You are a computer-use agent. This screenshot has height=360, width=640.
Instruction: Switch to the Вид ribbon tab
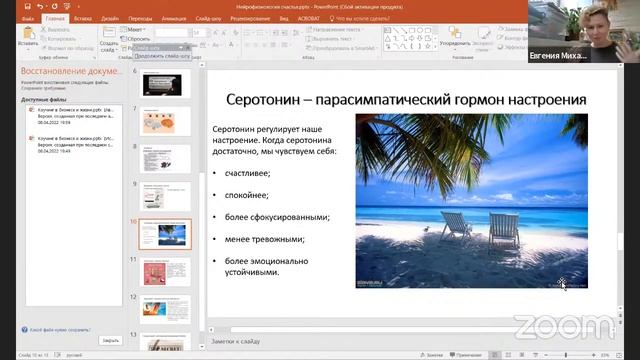coord(284,18)
